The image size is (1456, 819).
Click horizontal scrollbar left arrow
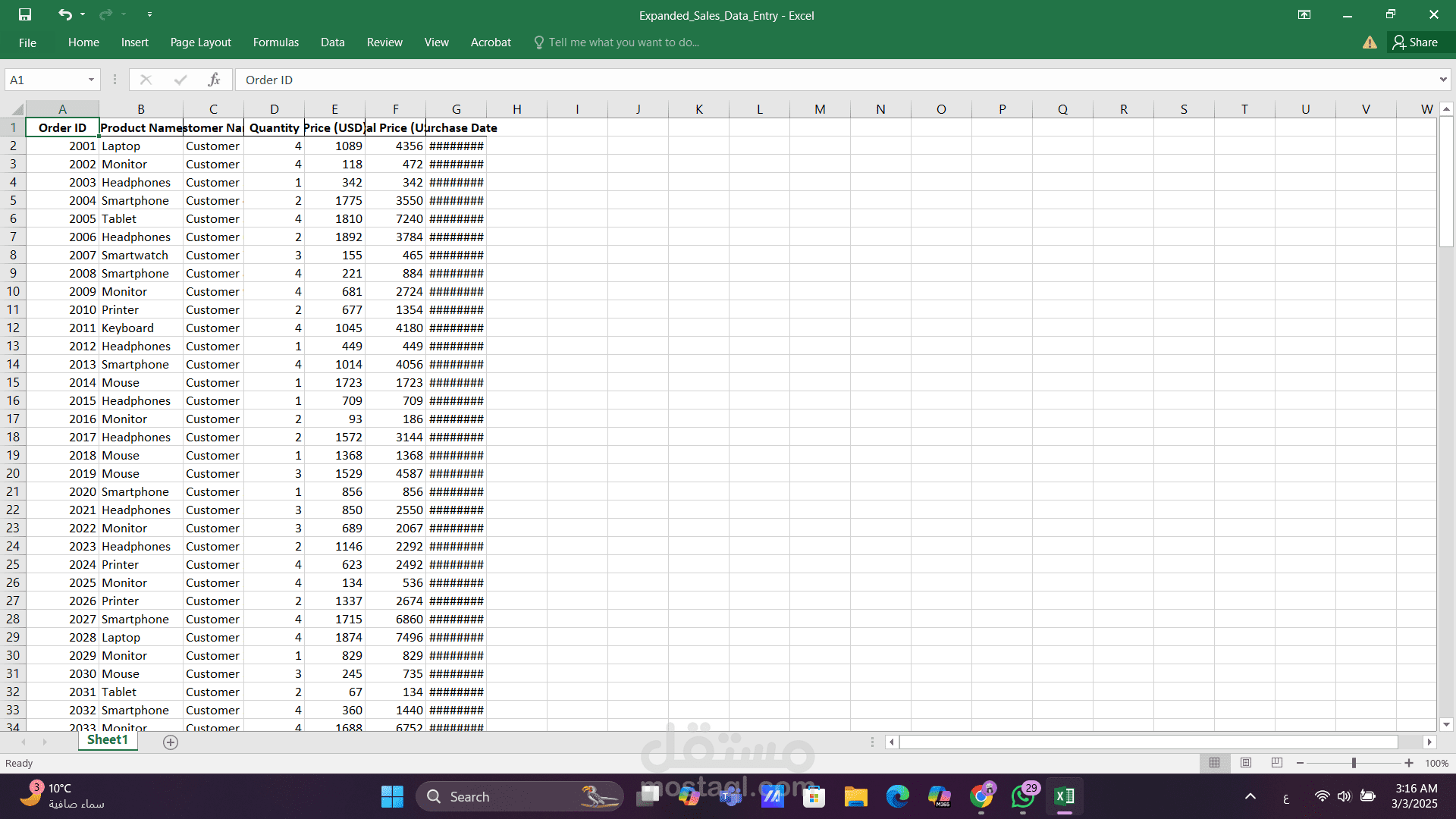coord(892,742)
